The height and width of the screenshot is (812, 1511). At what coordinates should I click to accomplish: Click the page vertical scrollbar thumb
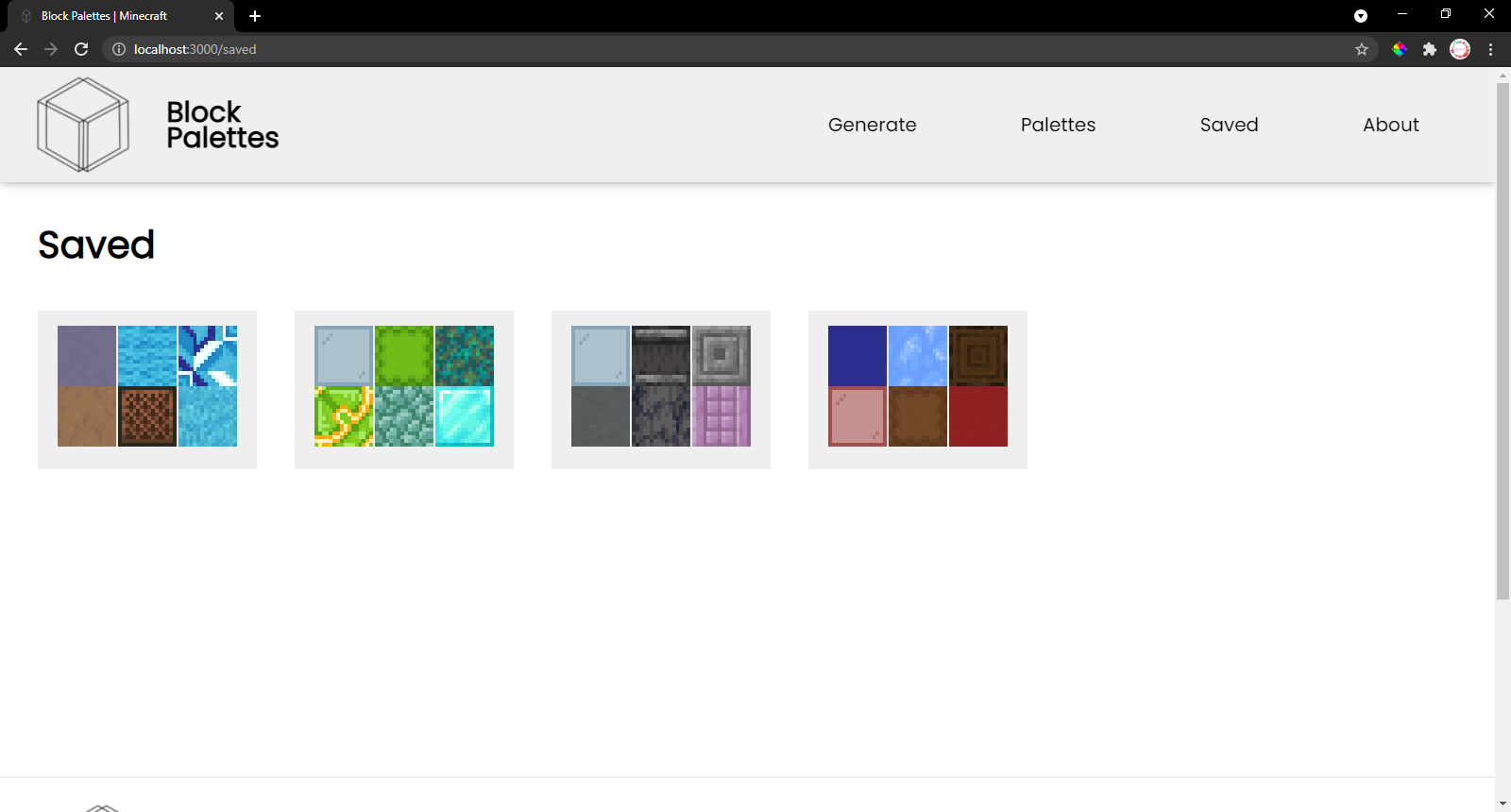coord(1503,341)
